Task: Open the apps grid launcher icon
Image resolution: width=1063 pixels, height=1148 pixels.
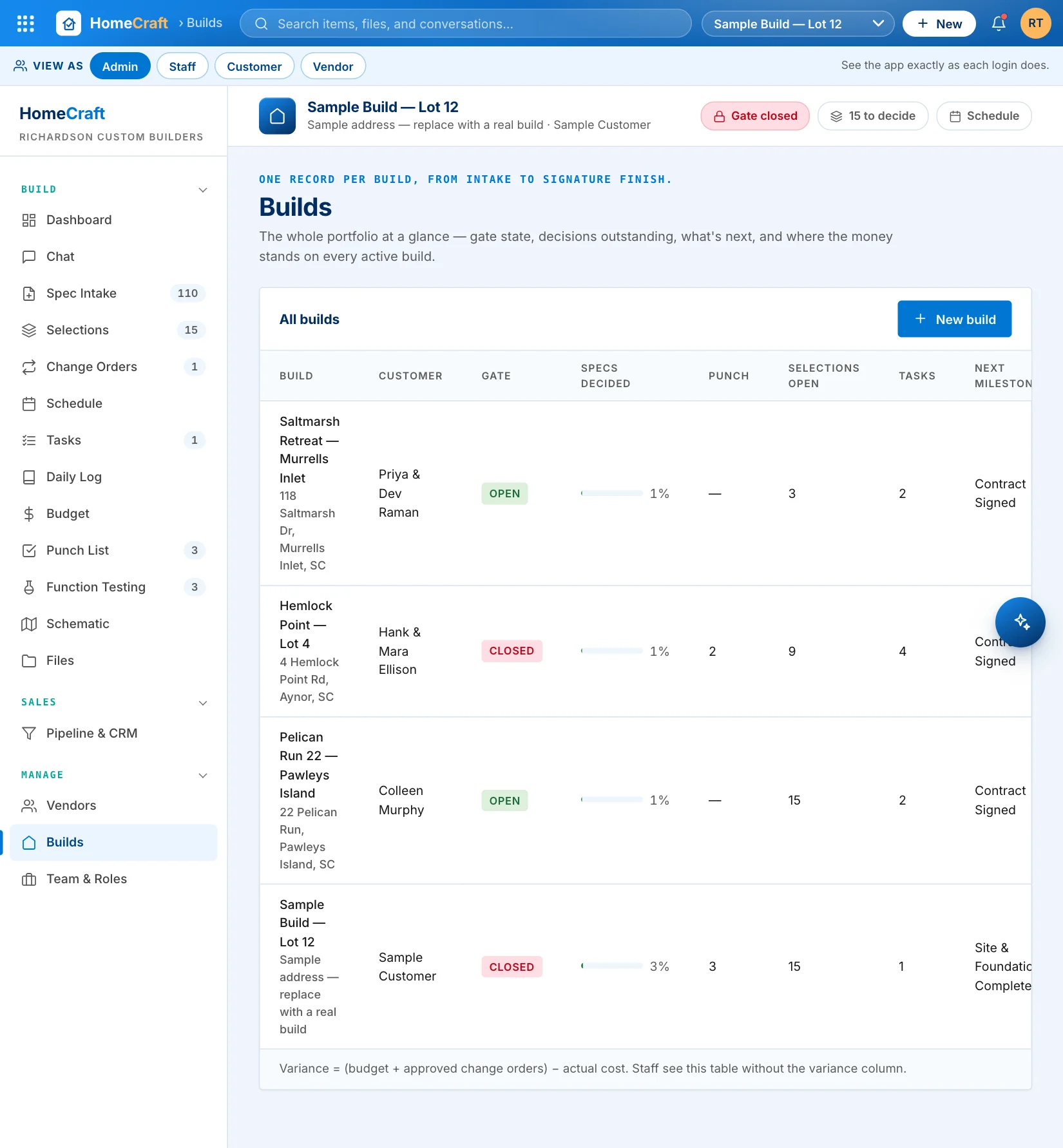Action: (25, 24)
